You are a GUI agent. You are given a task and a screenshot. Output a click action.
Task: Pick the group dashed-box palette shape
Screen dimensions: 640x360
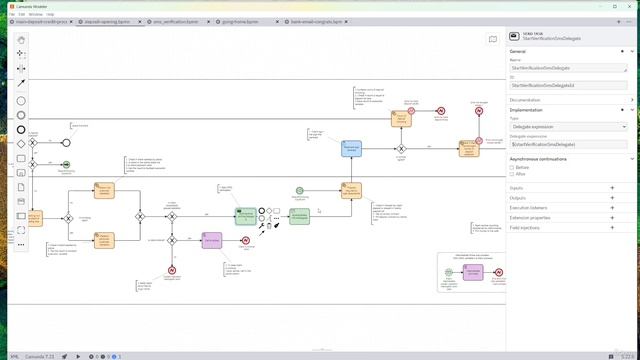(21, 230)
